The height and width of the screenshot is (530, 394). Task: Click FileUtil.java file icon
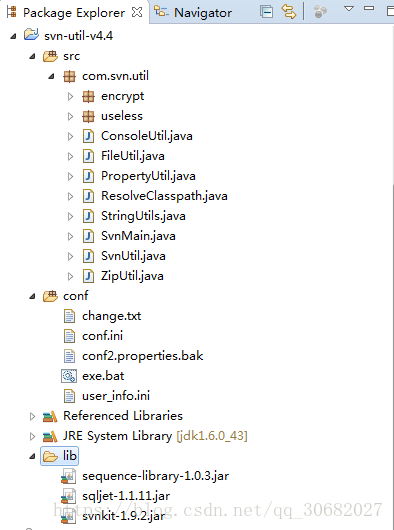tap(89, 156)
